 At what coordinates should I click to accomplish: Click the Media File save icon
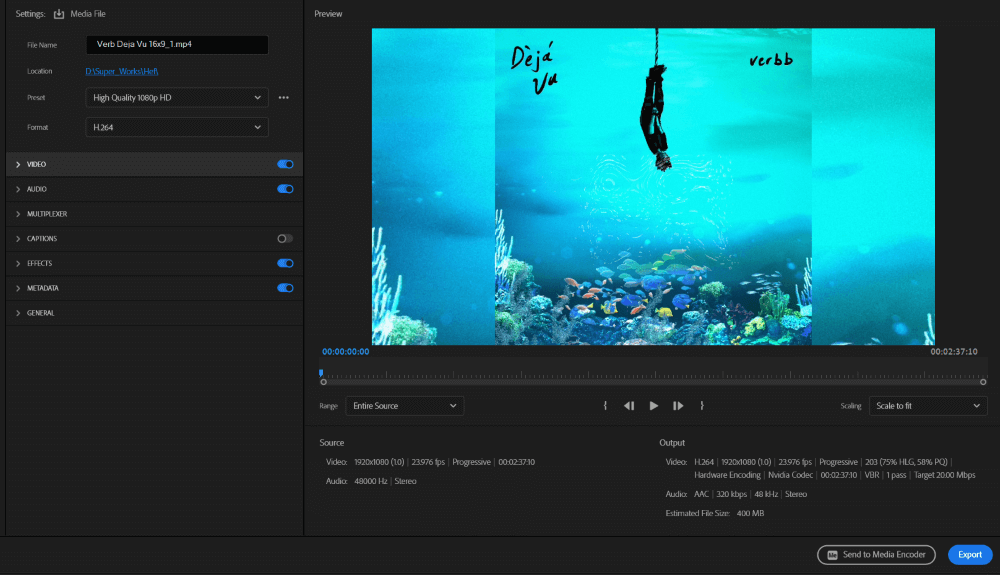click(x=58, y=14)
